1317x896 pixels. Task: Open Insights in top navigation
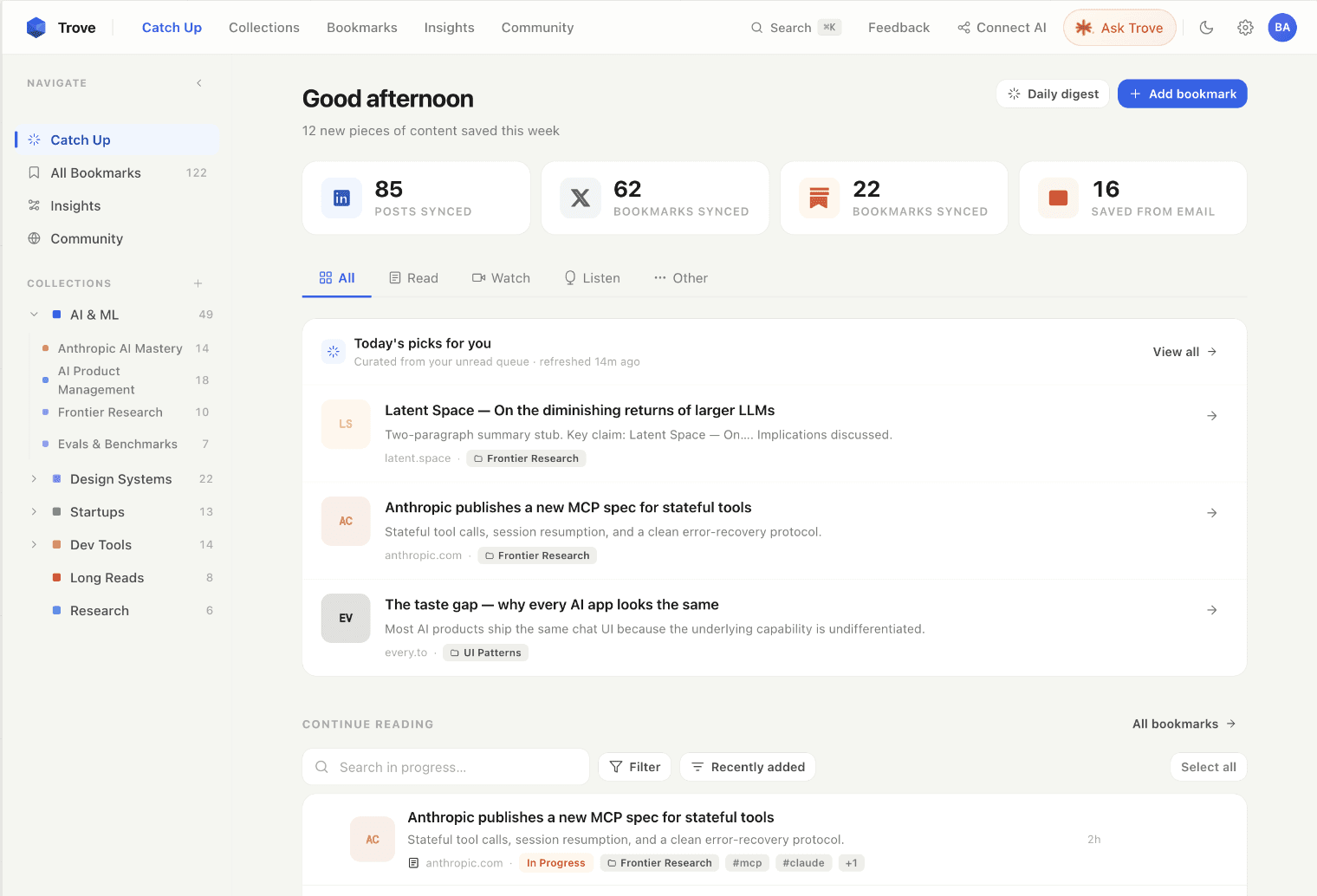449,28
